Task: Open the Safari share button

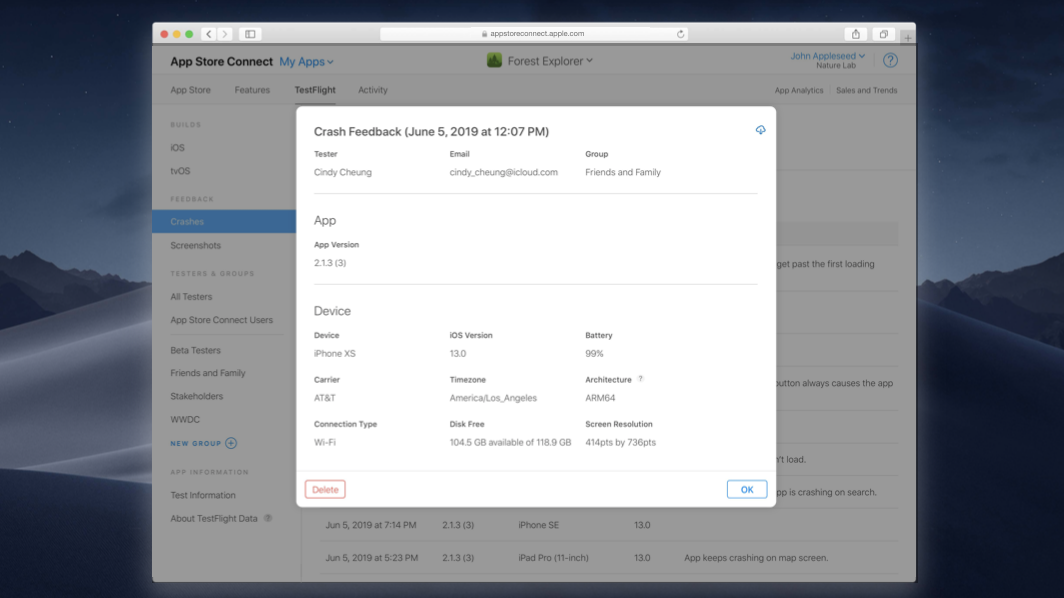Action: 856,34
